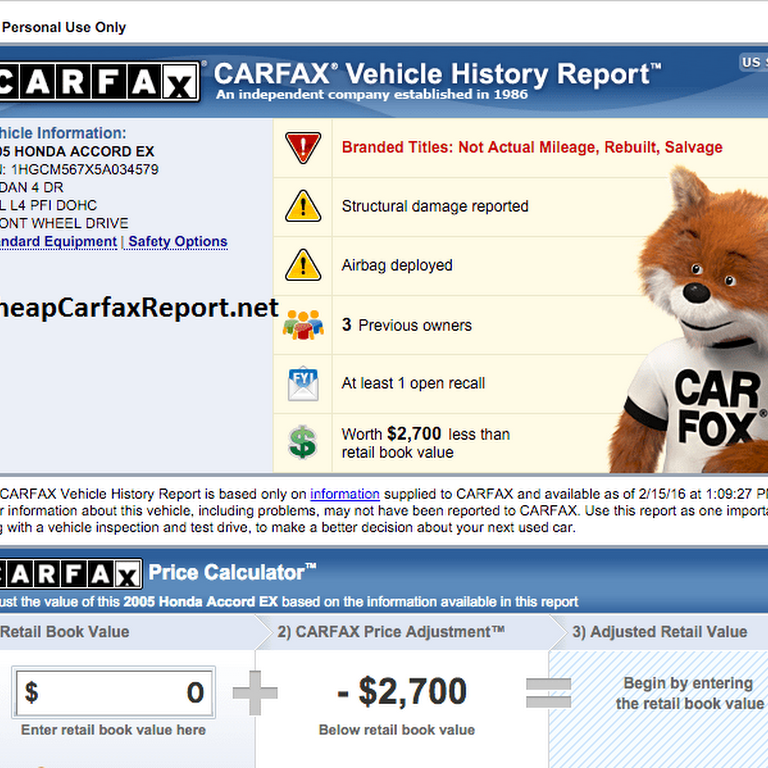
Task: Click the 'Personal Use Only' text
Action: click(64, 27)
